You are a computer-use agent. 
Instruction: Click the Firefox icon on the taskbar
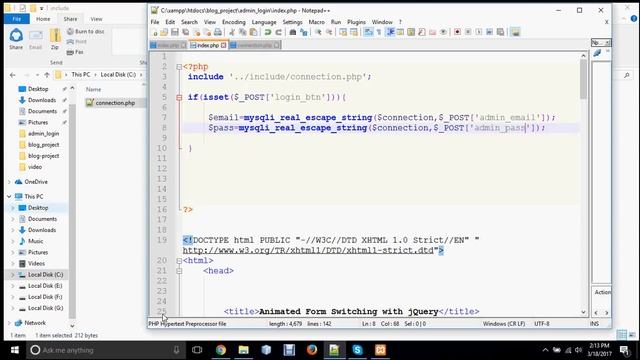pos(312,350)
